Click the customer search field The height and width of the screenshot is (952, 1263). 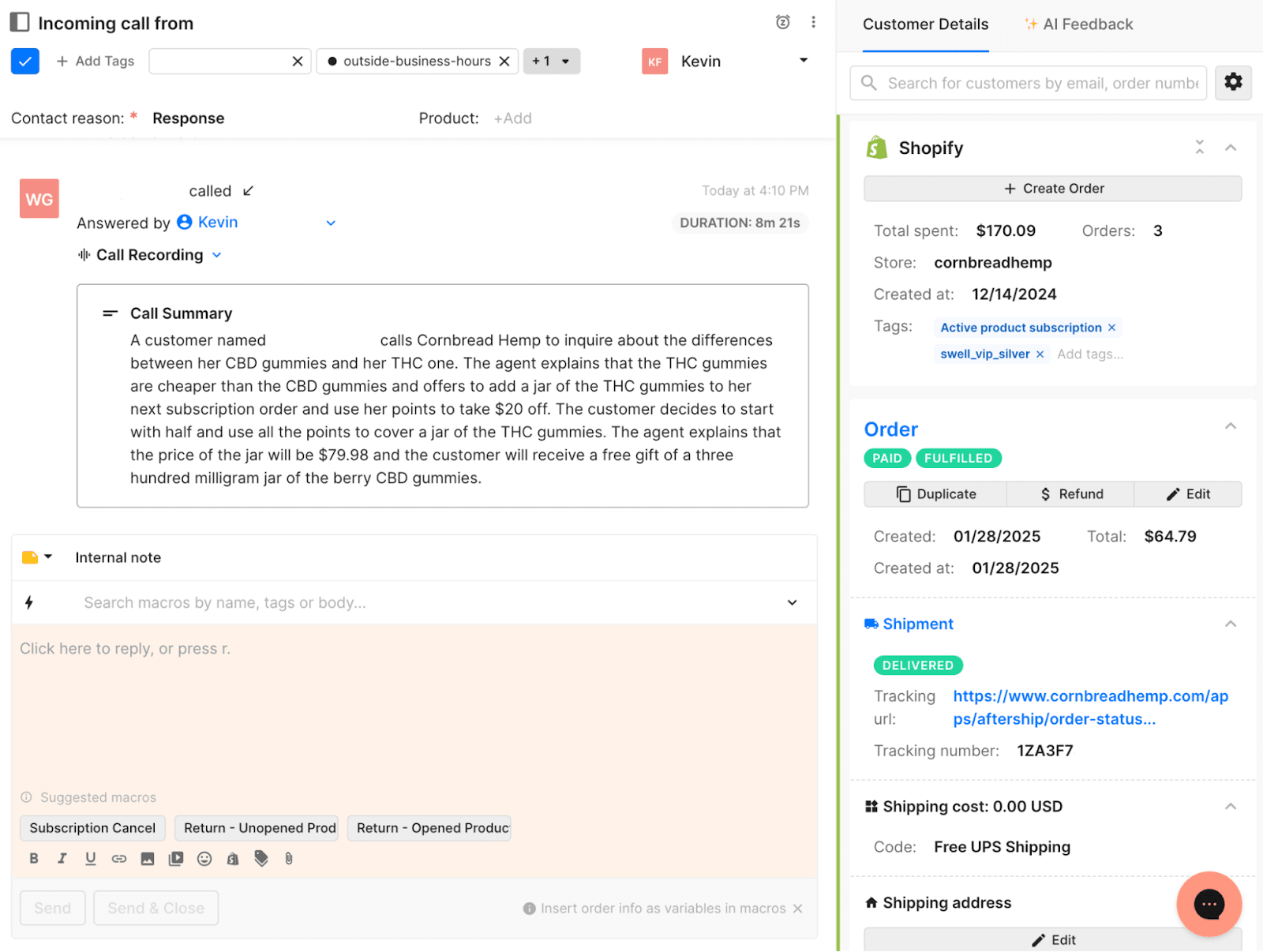[1026, 83]
